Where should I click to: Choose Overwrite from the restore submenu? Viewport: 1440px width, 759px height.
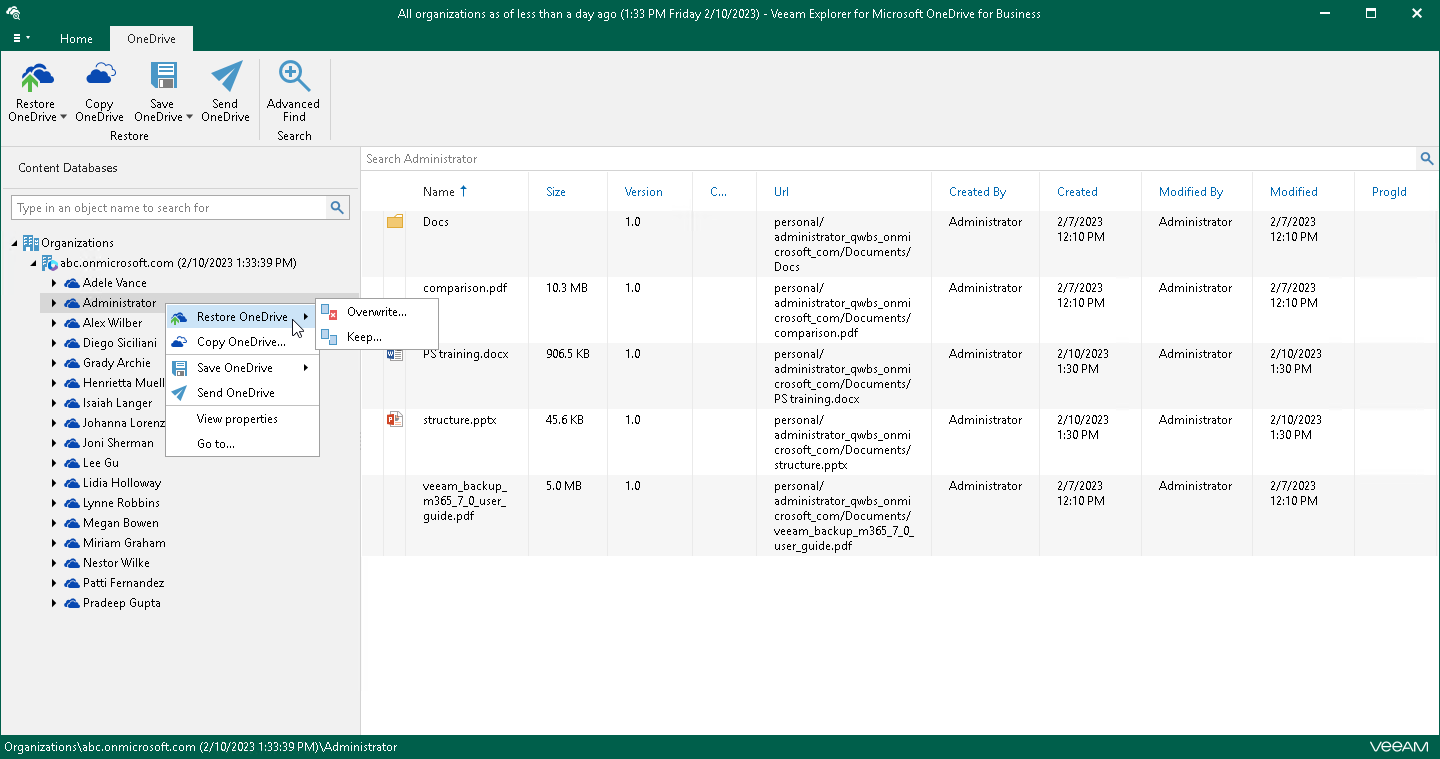[x=376, y=311]
